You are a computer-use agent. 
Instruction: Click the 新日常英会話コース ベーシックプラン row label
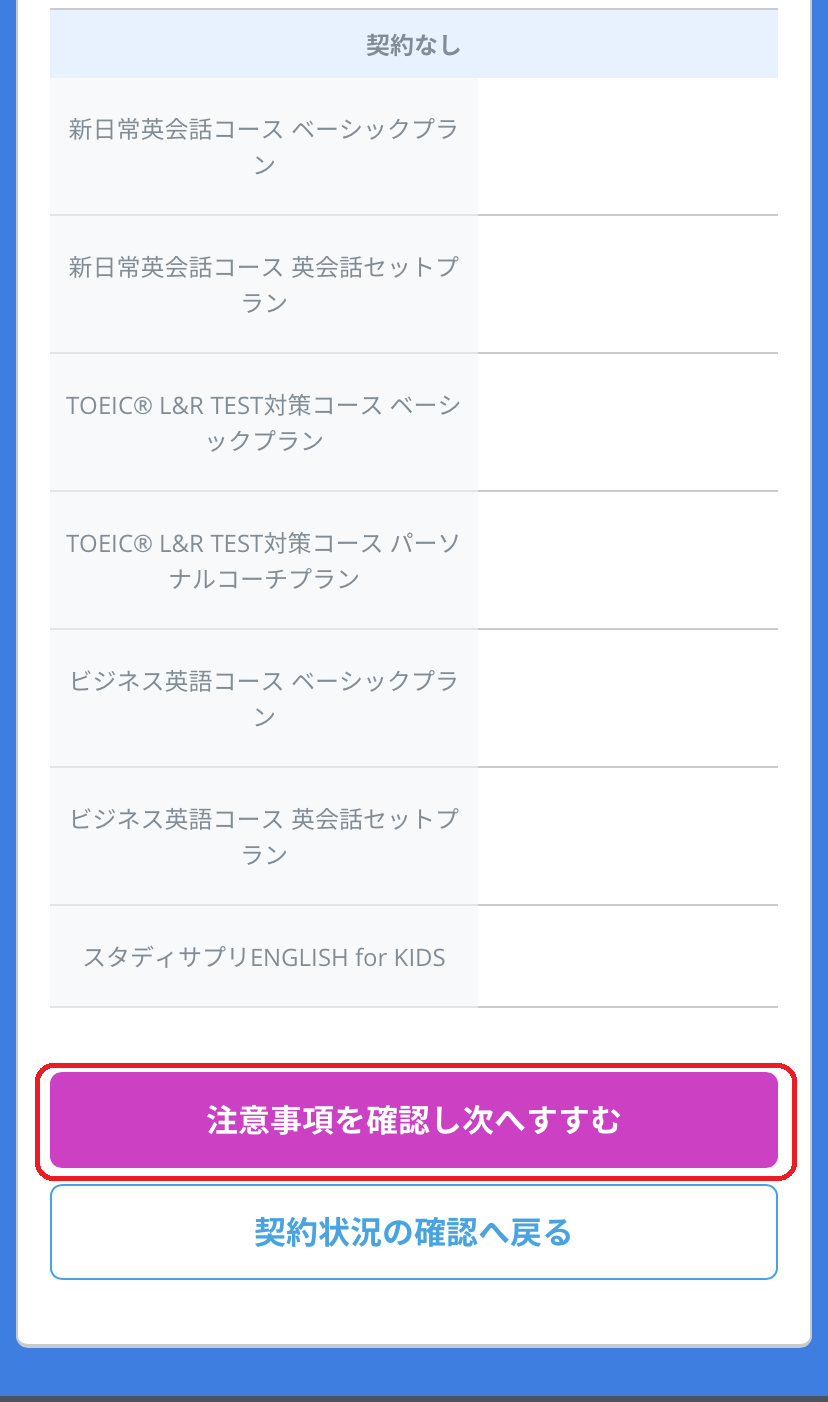pos(264,146)
